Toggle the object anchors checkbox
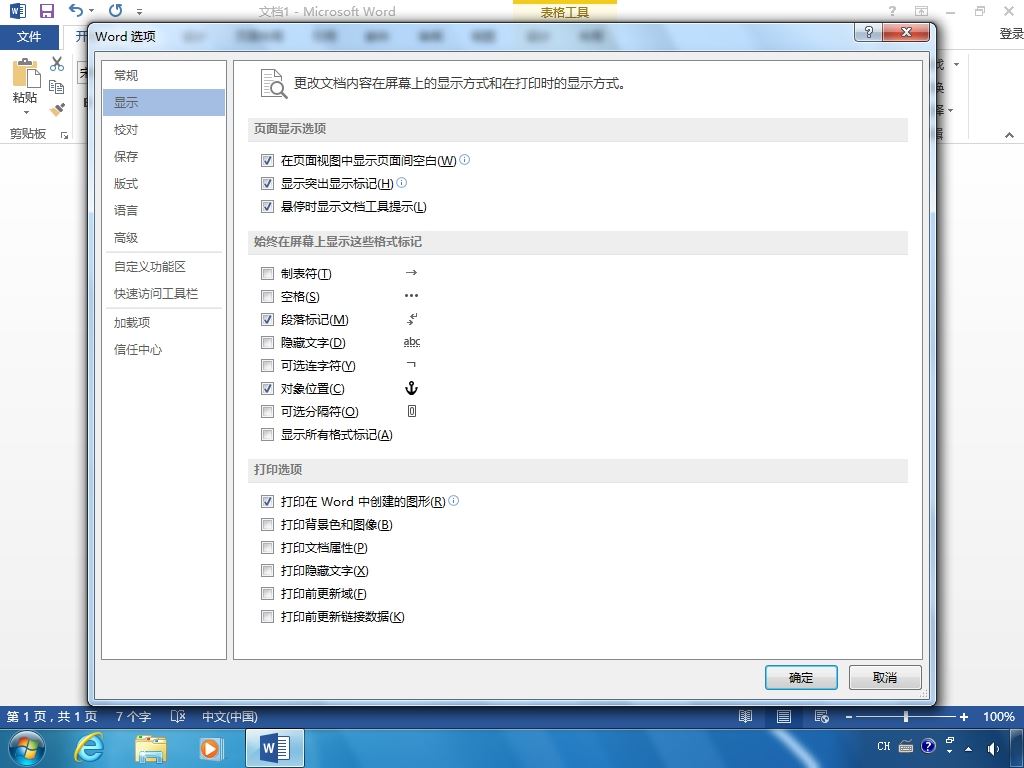 coord(267,389)
